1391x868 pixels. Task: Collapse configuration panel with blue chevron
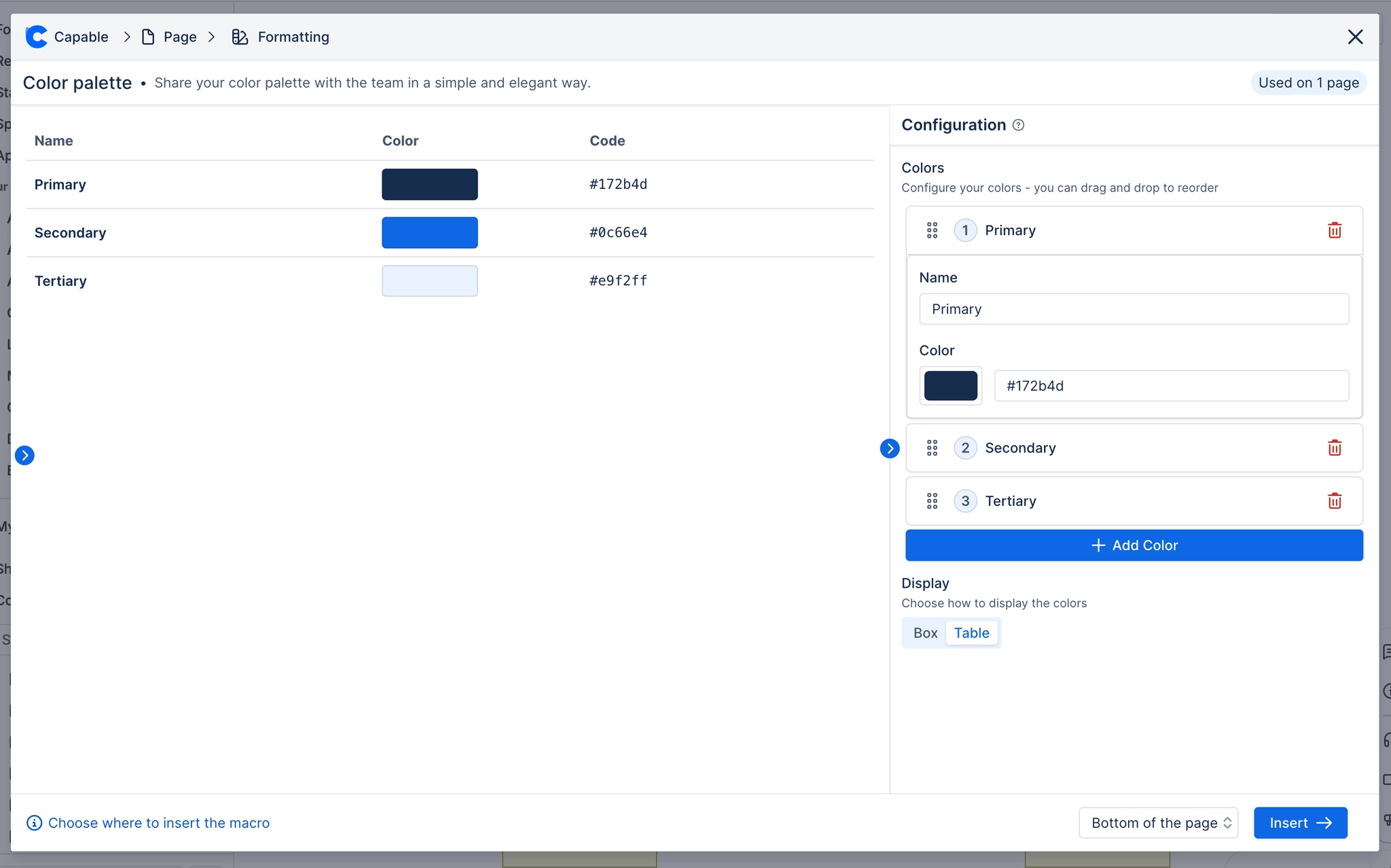[x=889, y=448]
